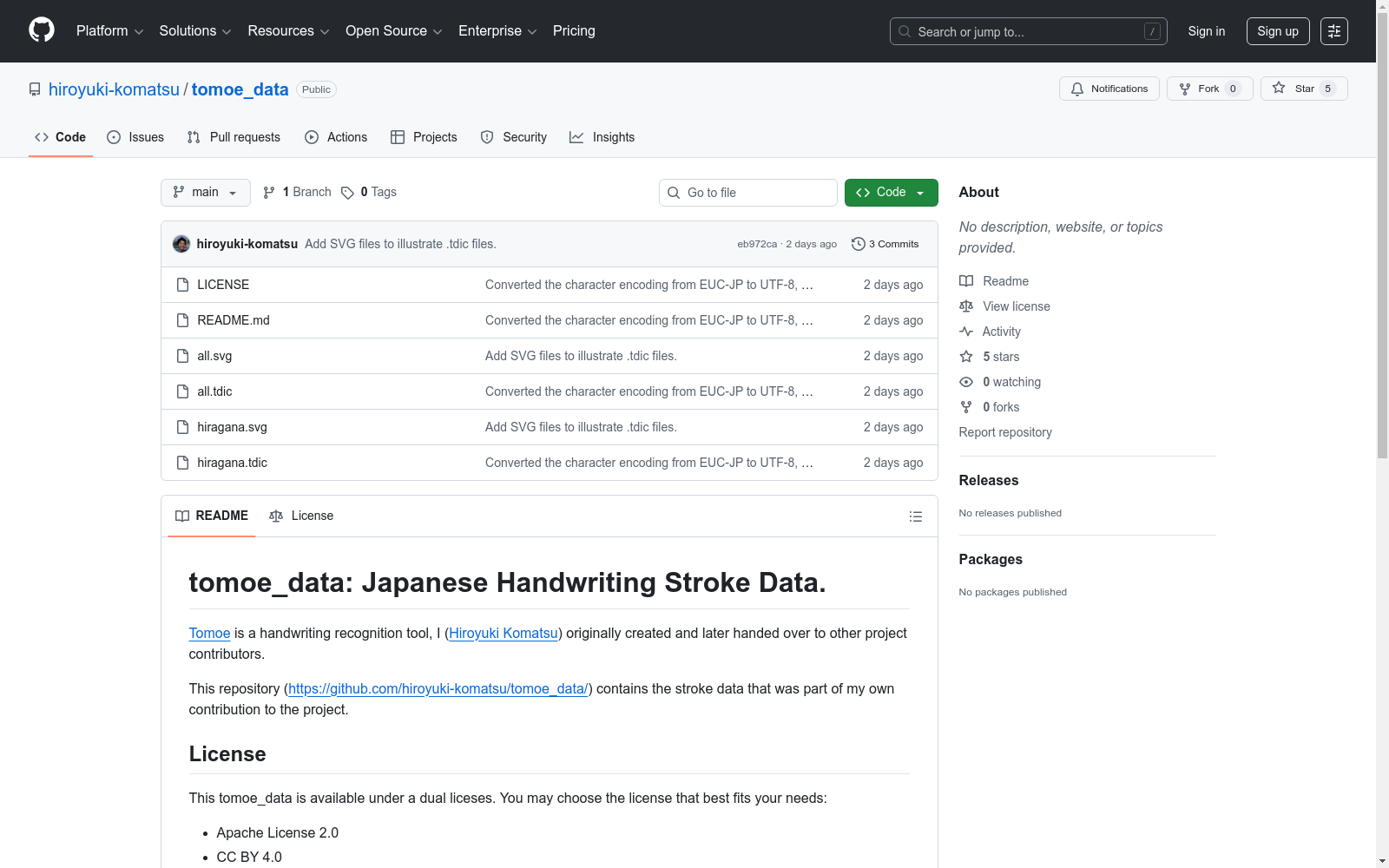Image resolution: width=1389 pixels, height=868 pixels.
Task: Click the repository book icon beside hiroyuki-komatsu
Action: 35,89
